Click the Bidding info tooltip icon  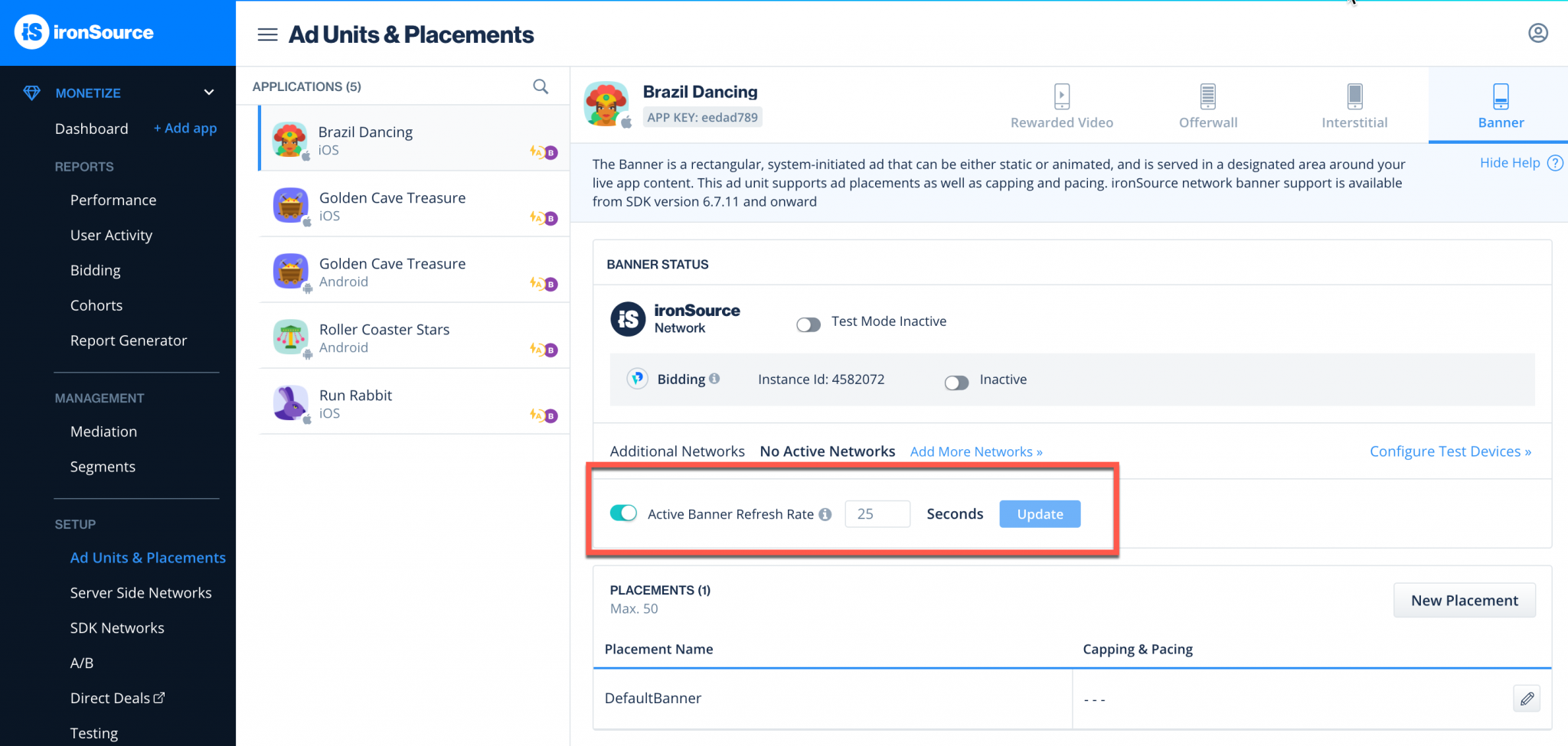click(x=715, y=378)
